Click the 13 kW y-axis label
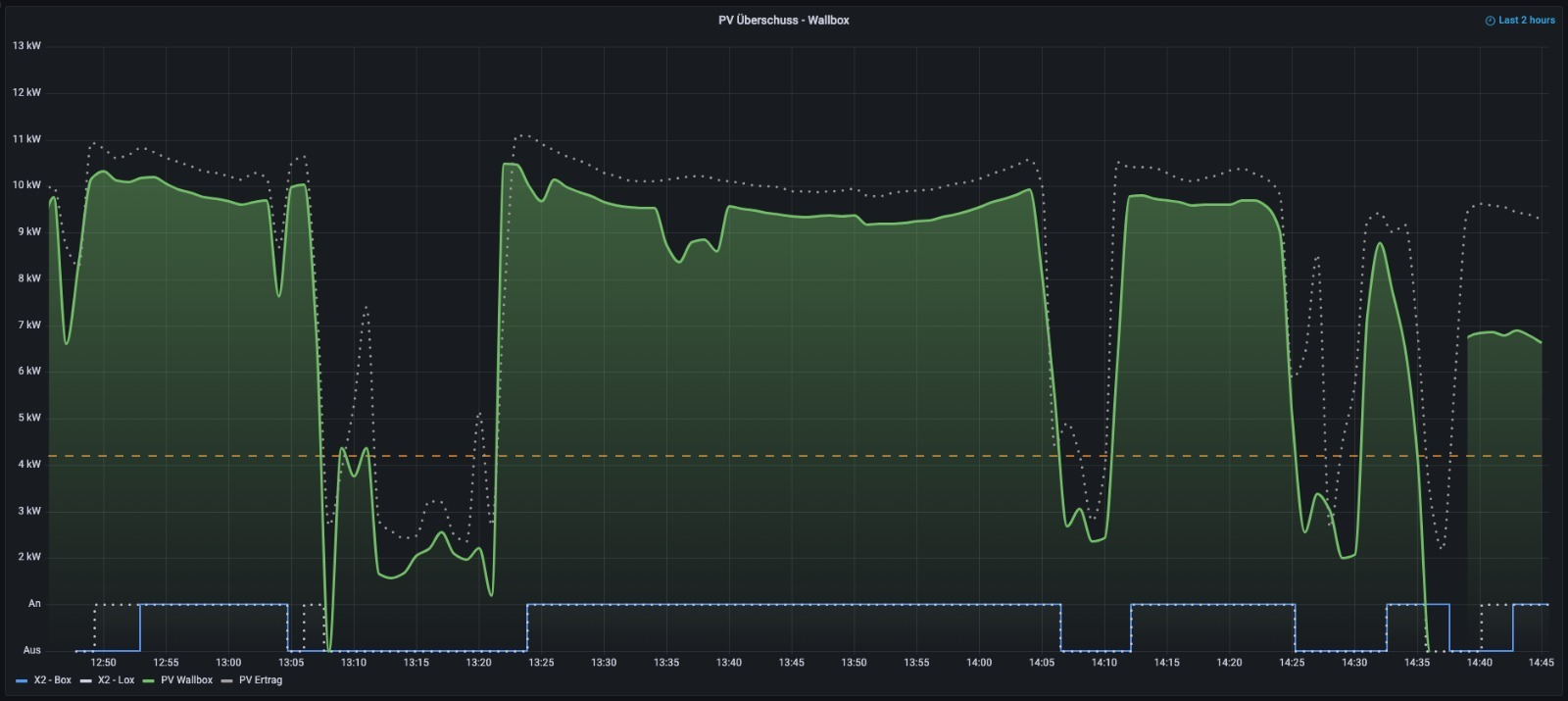This screenshot has height=701, width=1568. (x=26, y=46)
